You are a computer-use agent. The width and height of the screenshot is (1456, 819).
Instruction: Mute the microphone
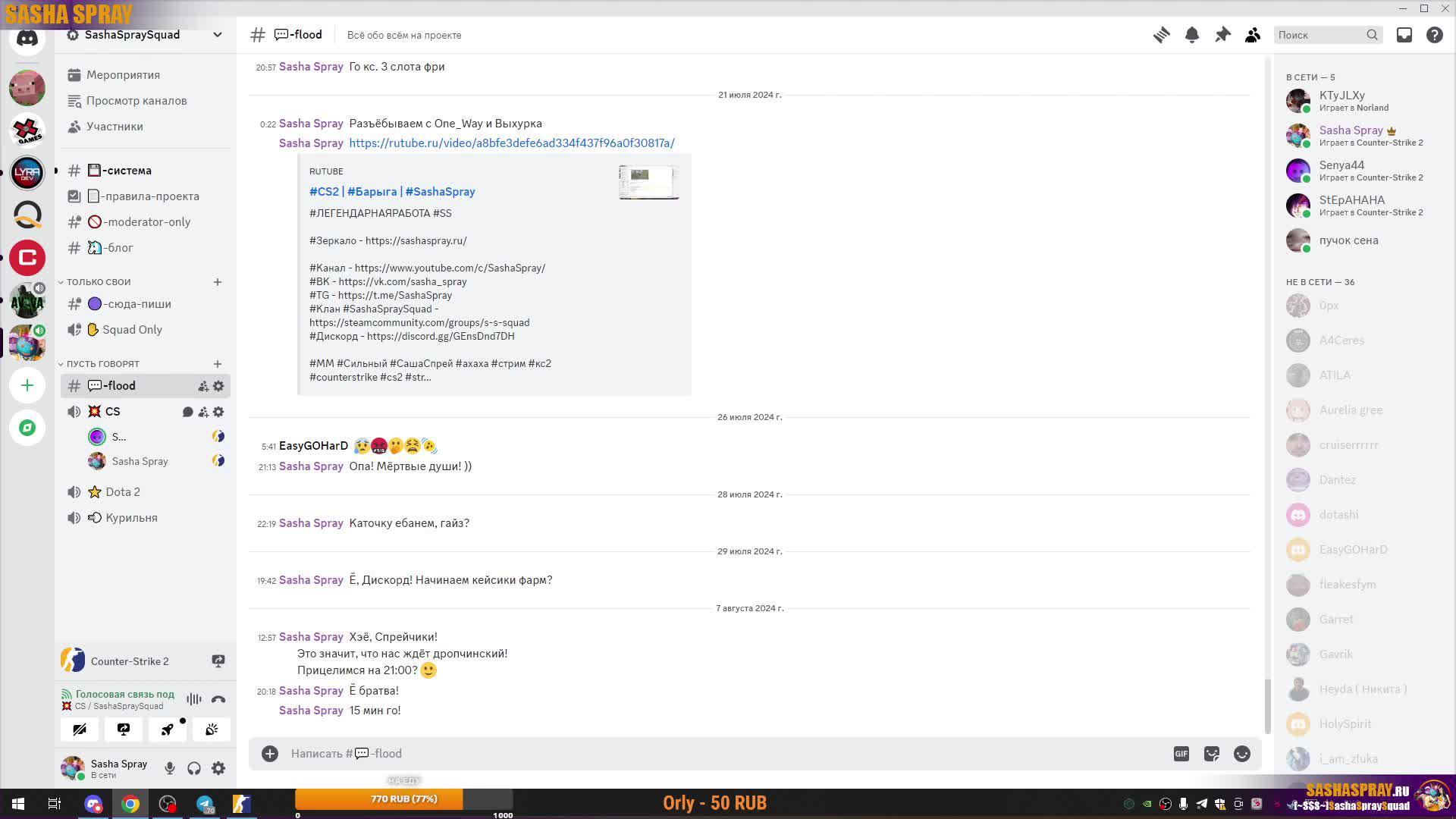pos(170,768)
